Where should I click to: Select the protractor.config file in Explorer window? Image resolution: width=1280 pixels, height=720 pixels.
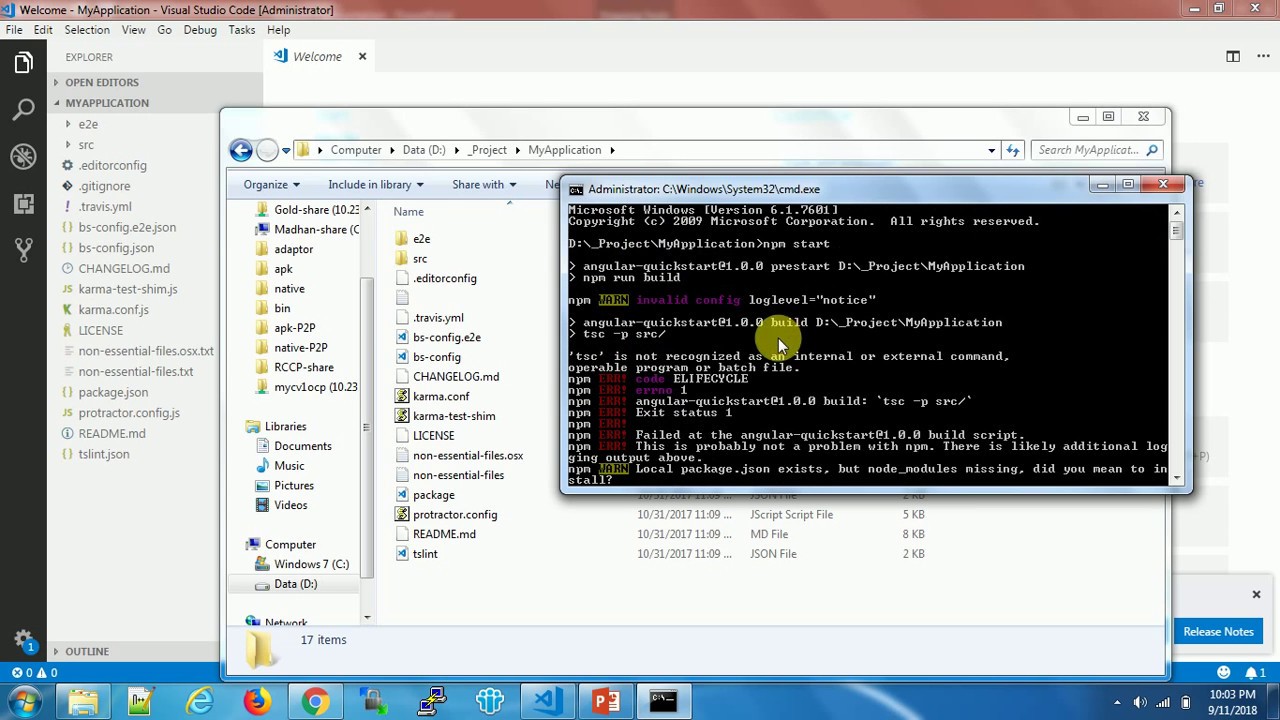(x=455, y=514)
